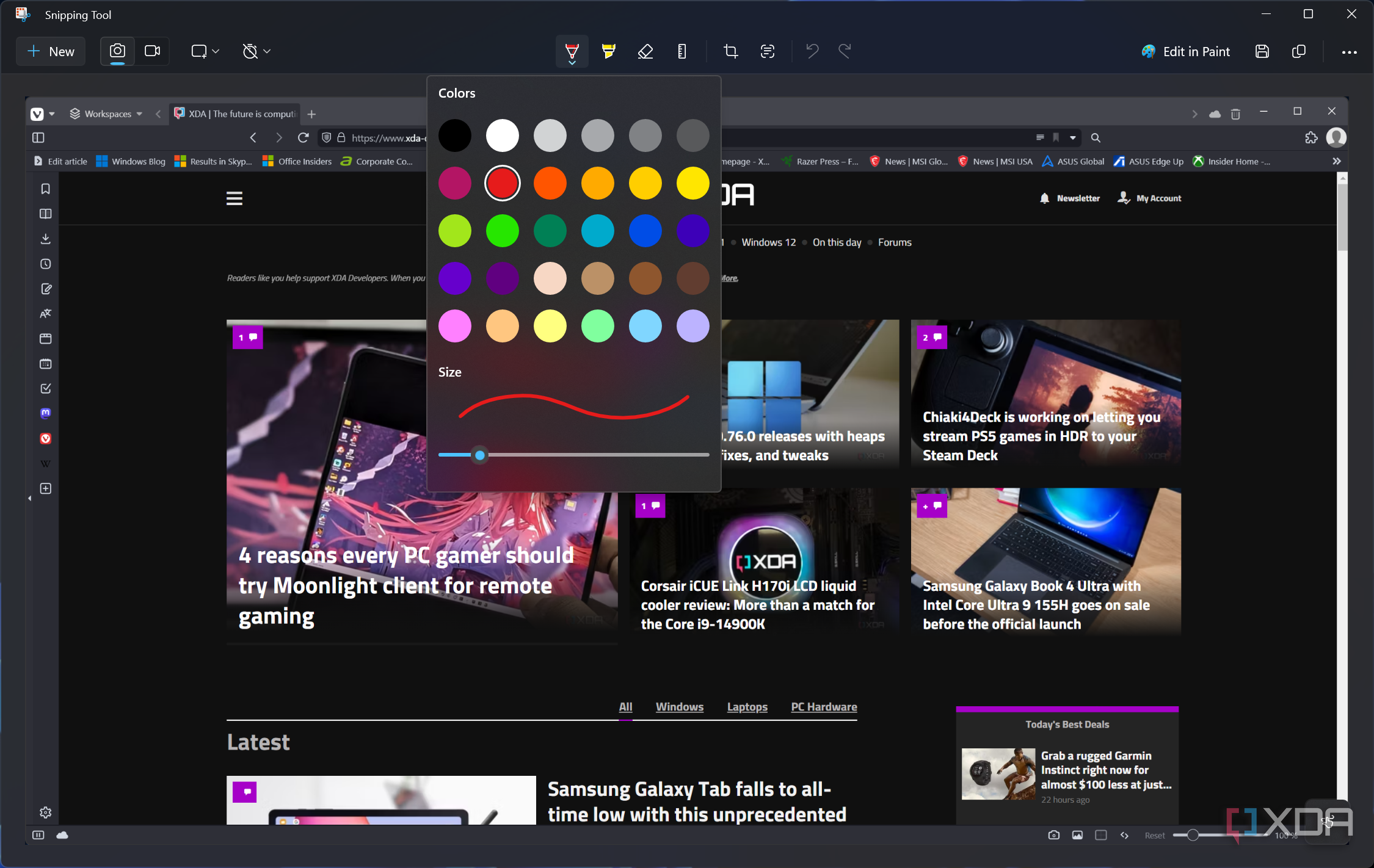Switch to Snip screenshot mode
The height and width of the screenshot is (868, 1374).
click(117, 51)
